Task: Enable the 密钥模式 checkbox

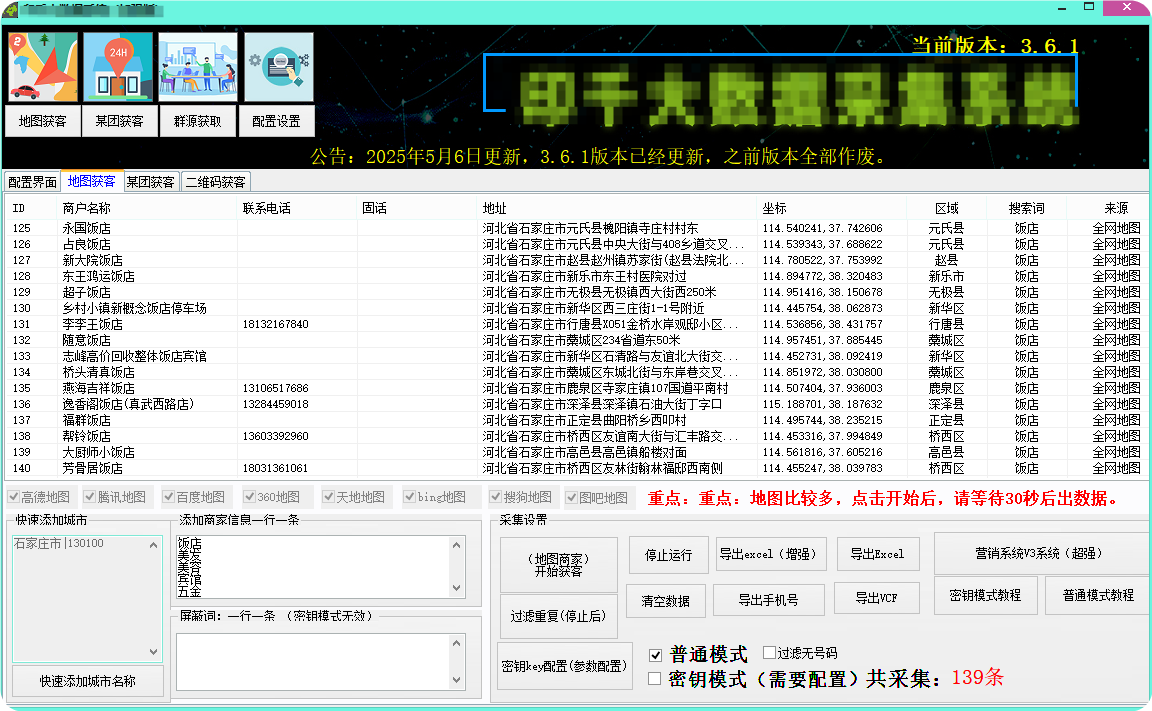Action: (655, 679)
